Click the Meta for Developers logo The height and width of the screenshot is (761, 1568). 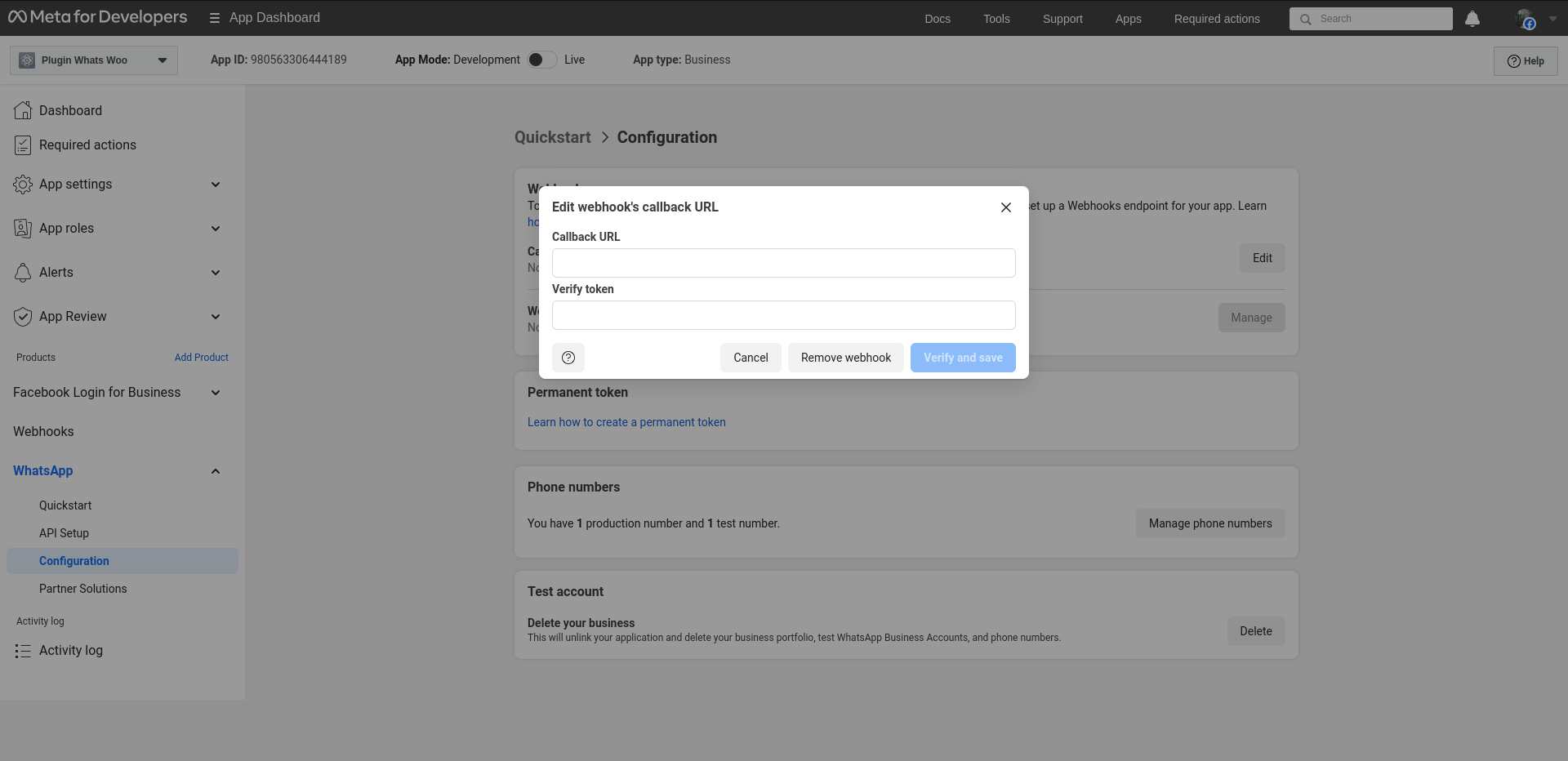pyautogui.click(x=97, y=16)
